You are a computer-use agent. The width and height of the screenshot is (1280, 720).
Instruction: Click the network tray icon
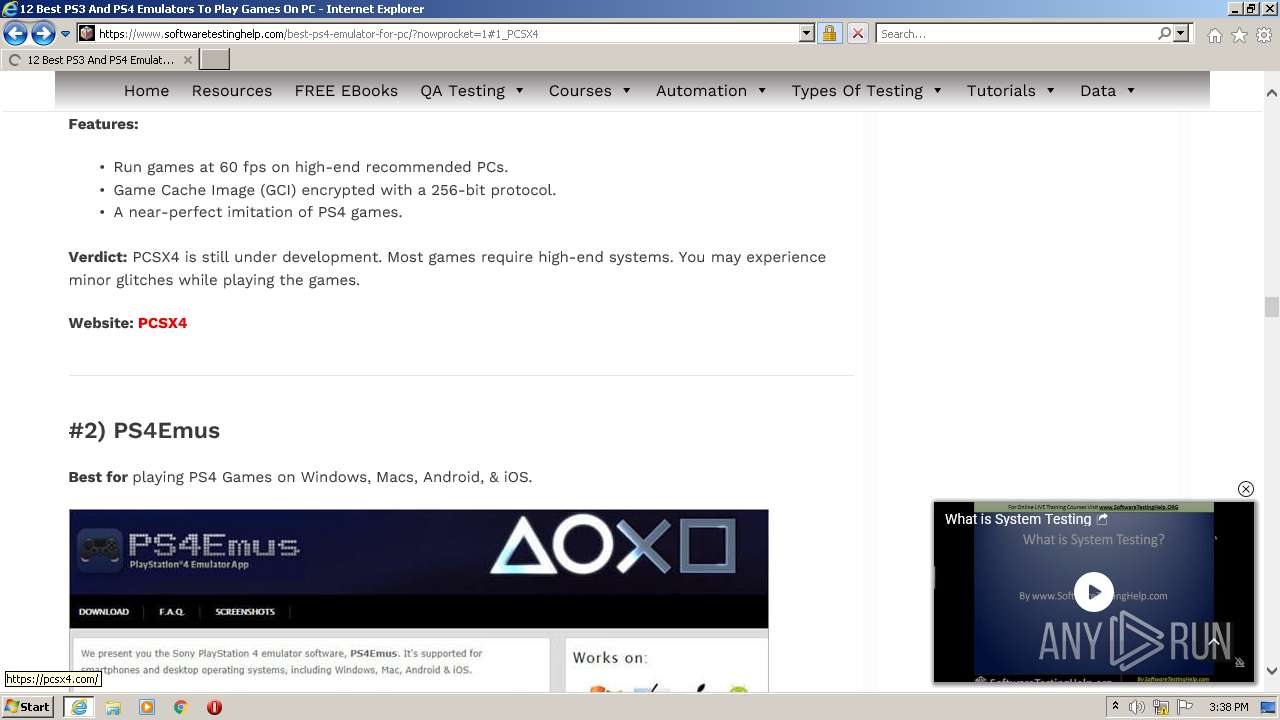[1161, 707]
